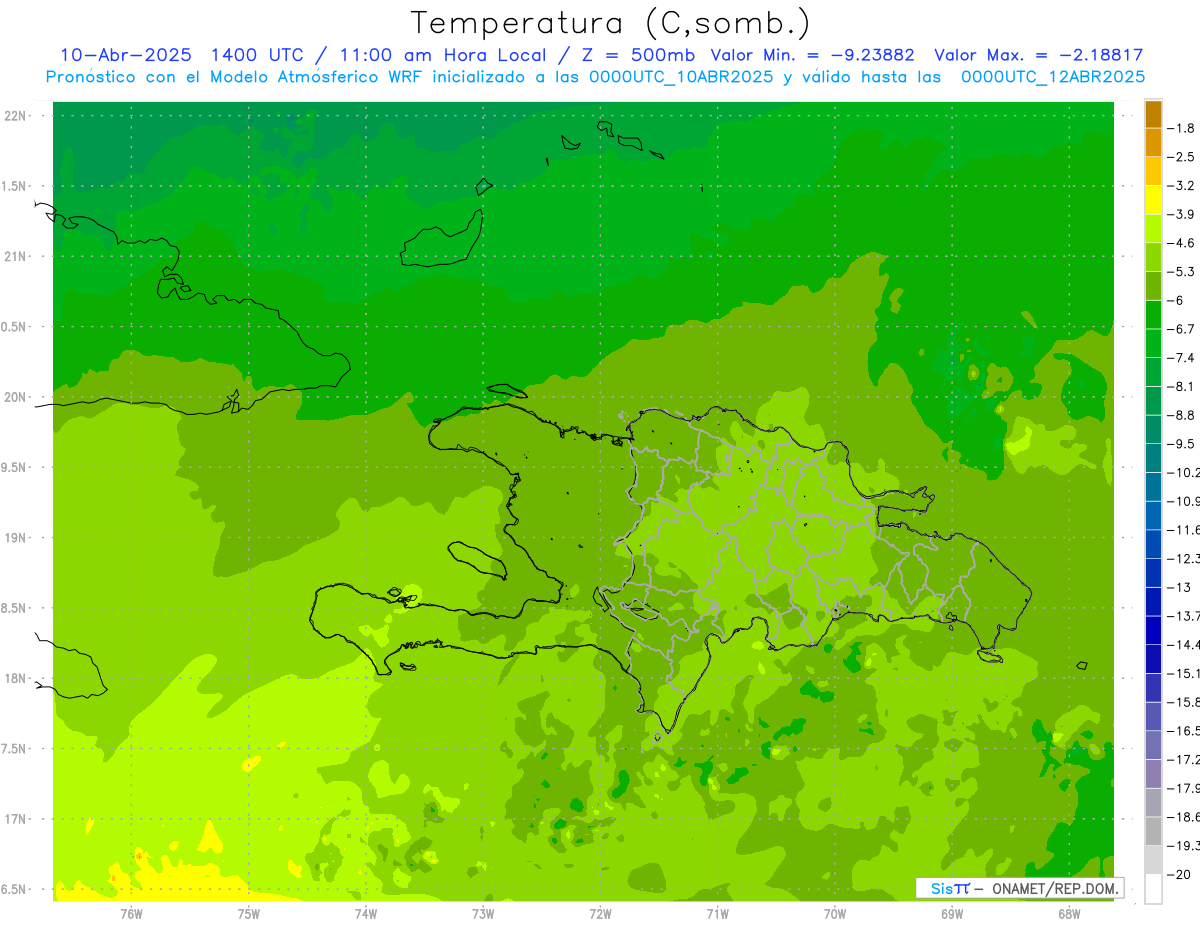1200x927 pixels.
Task: Click the '71W' longitude label
Action: pyautogui.click(x=717, y=914)
